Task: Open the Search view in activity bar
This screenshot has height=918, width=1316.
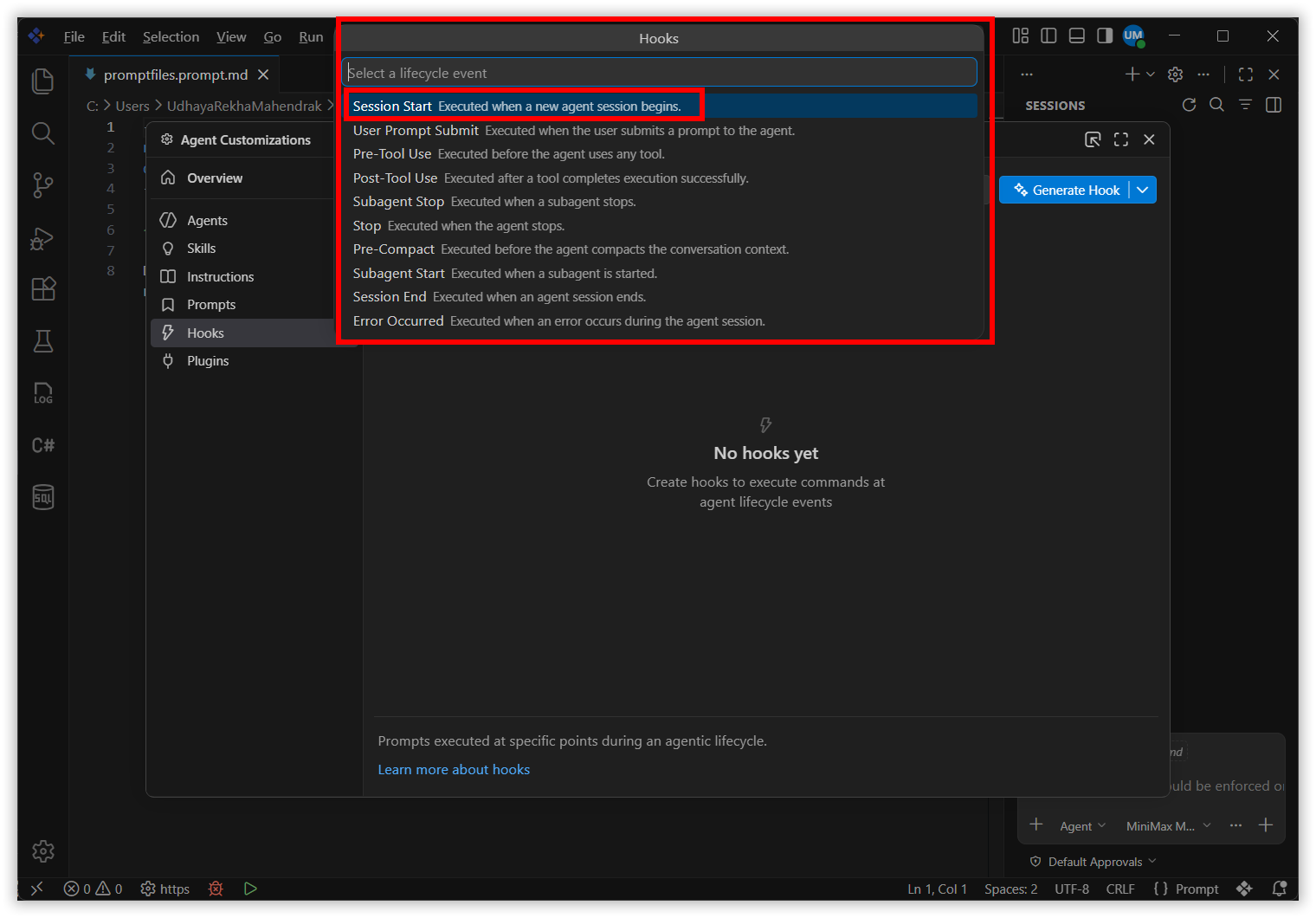Action: (42, 133)
